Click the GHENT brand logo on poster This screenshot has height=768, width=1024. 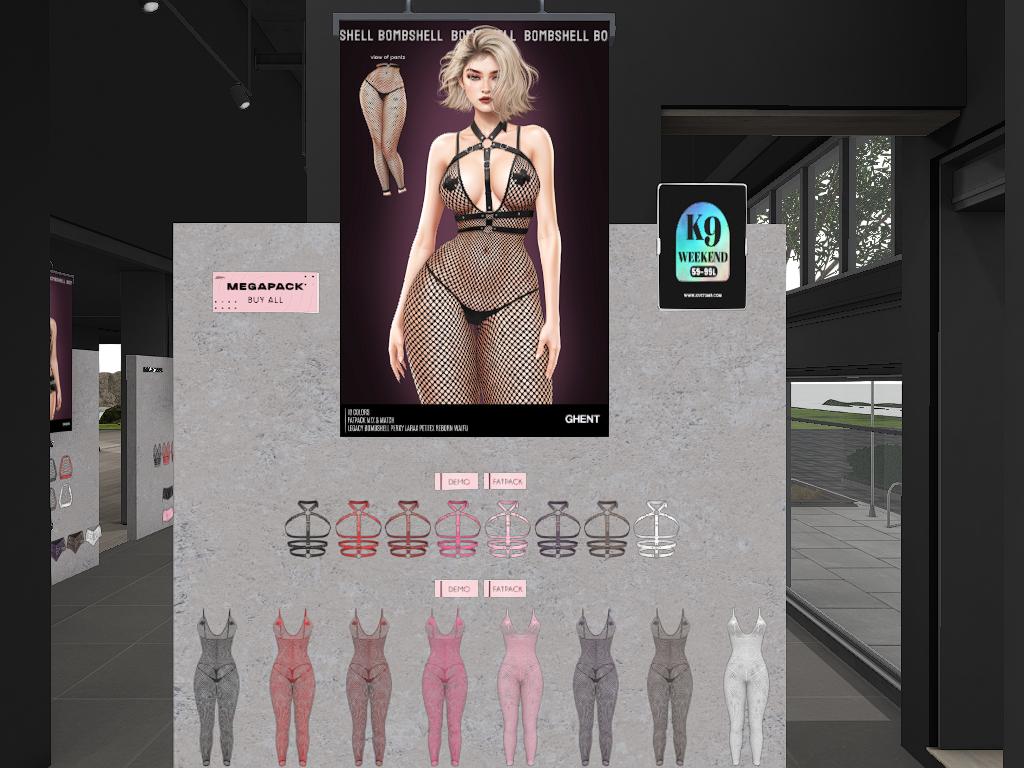coord(582,419)
